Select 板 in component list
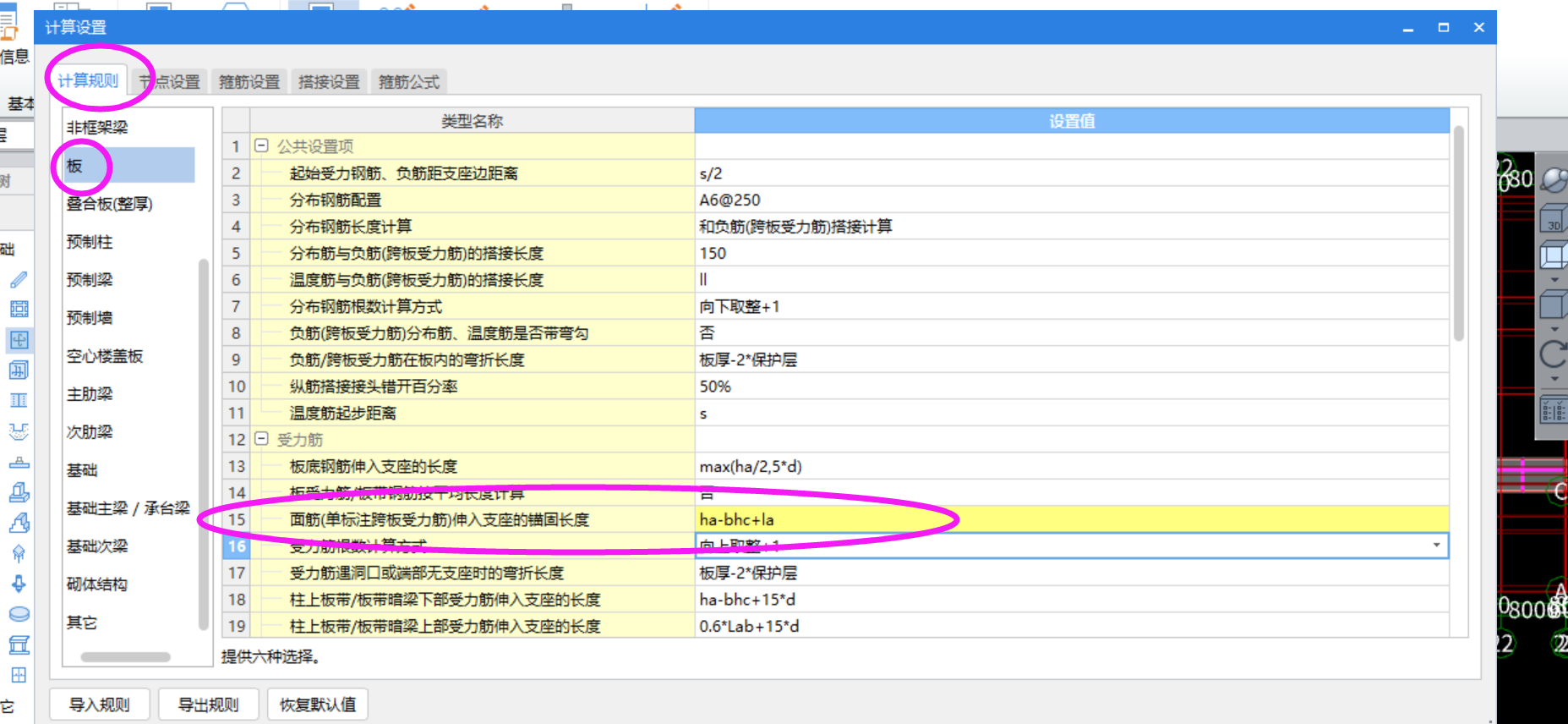1568x724 pixels. (129, 165)
